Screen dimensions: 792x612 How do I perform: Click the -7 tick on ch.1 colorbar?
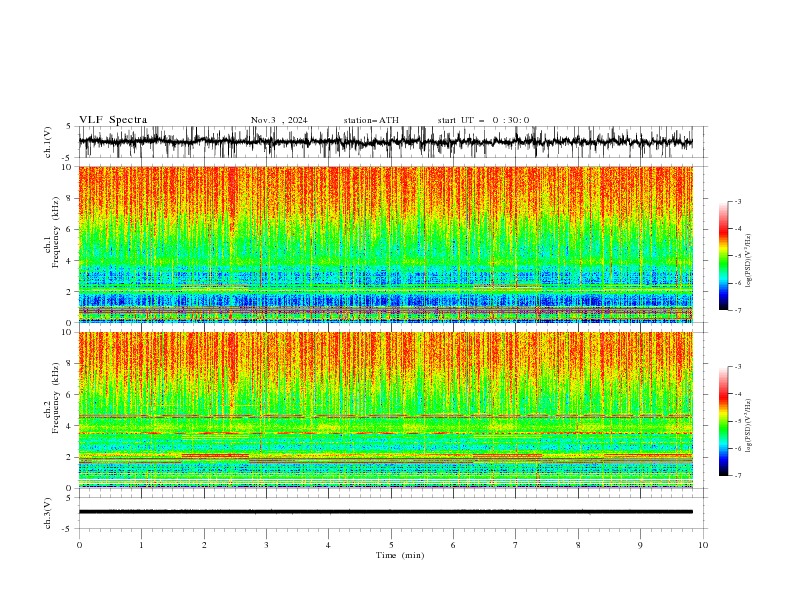tap(737, 310)
